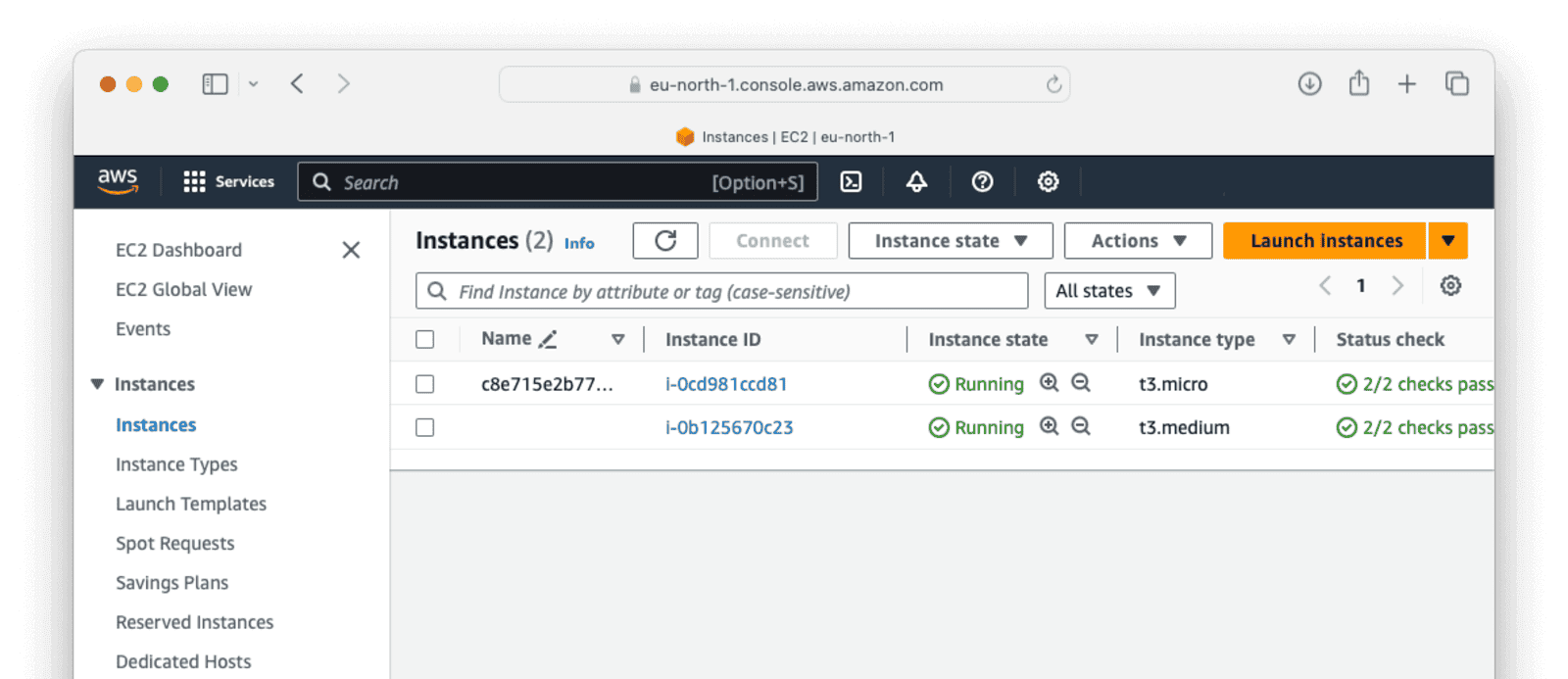Screen dimensions: 1568x679
Task: Check the box for instance i-0b125670c23
Action: (x=424, y=427)
